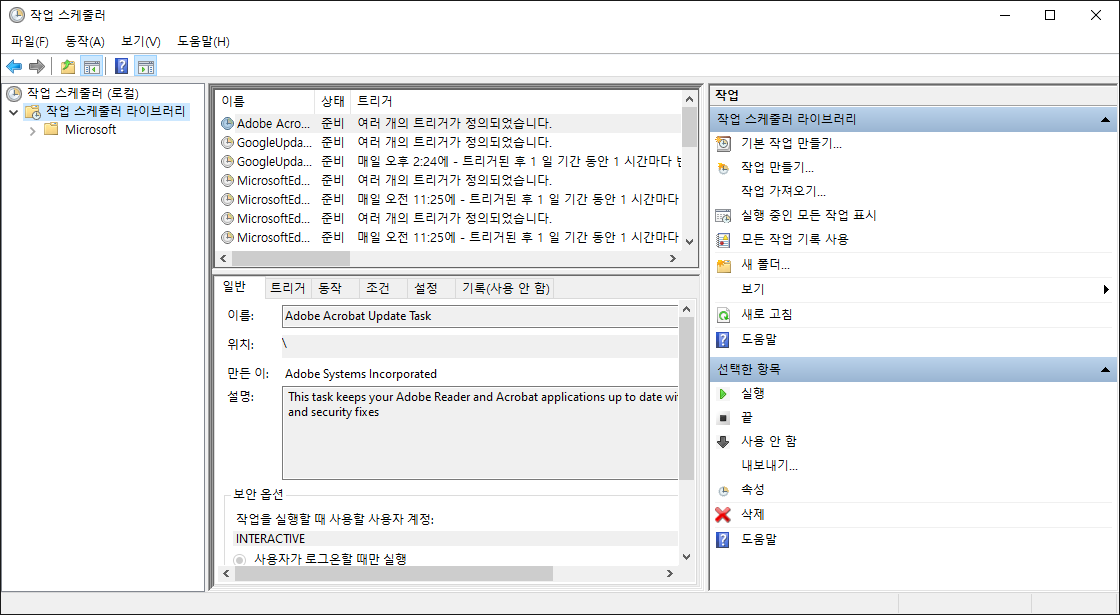Toggle the action pane visibility in toolbar
The image size is (1120, 615).
click(x=145, y=66)
